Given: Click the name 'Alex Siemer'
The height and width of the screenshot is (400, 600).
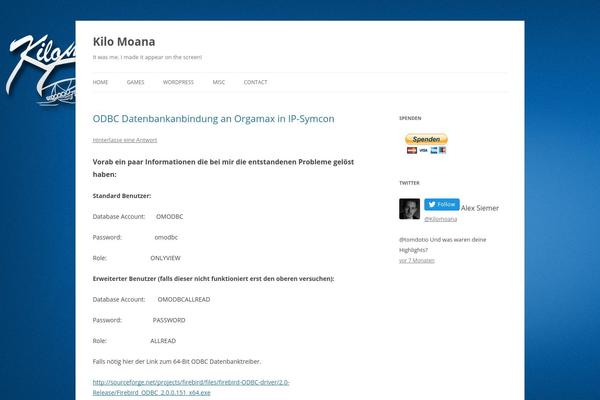Looking at the screenshot, I should click(480, 208).
